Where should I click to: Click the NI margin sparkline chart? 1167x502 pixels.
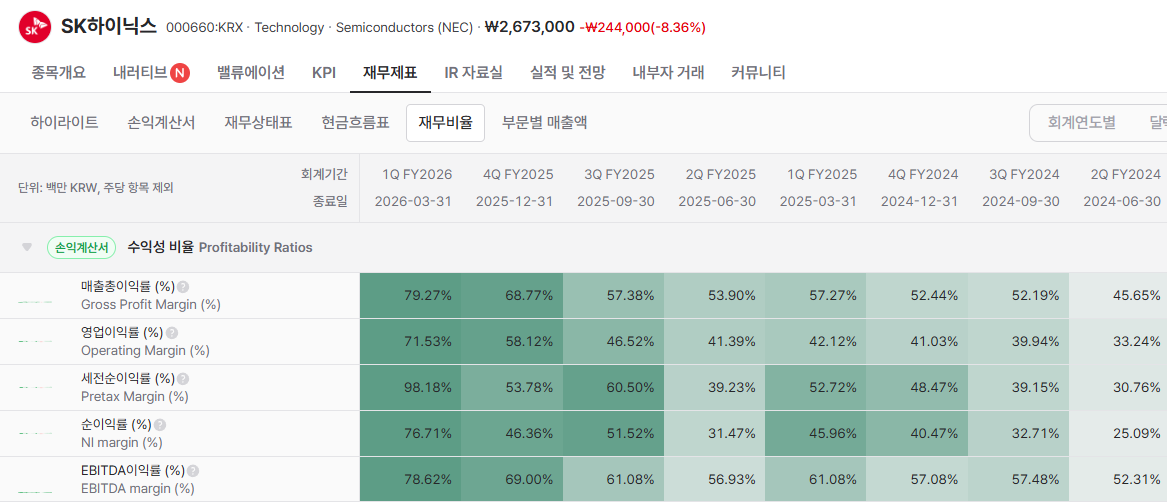(36, 433)
